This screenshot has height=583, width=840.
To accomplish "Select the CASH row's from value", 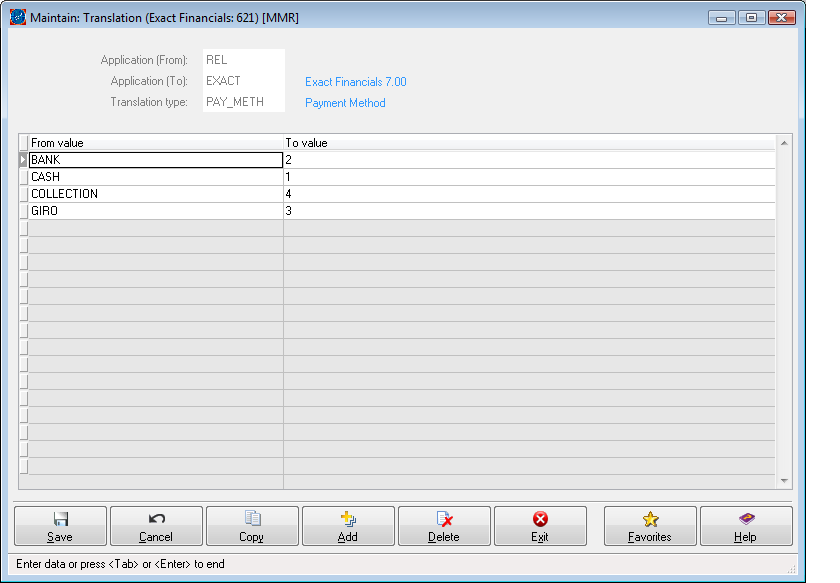I will pos(155,177).
